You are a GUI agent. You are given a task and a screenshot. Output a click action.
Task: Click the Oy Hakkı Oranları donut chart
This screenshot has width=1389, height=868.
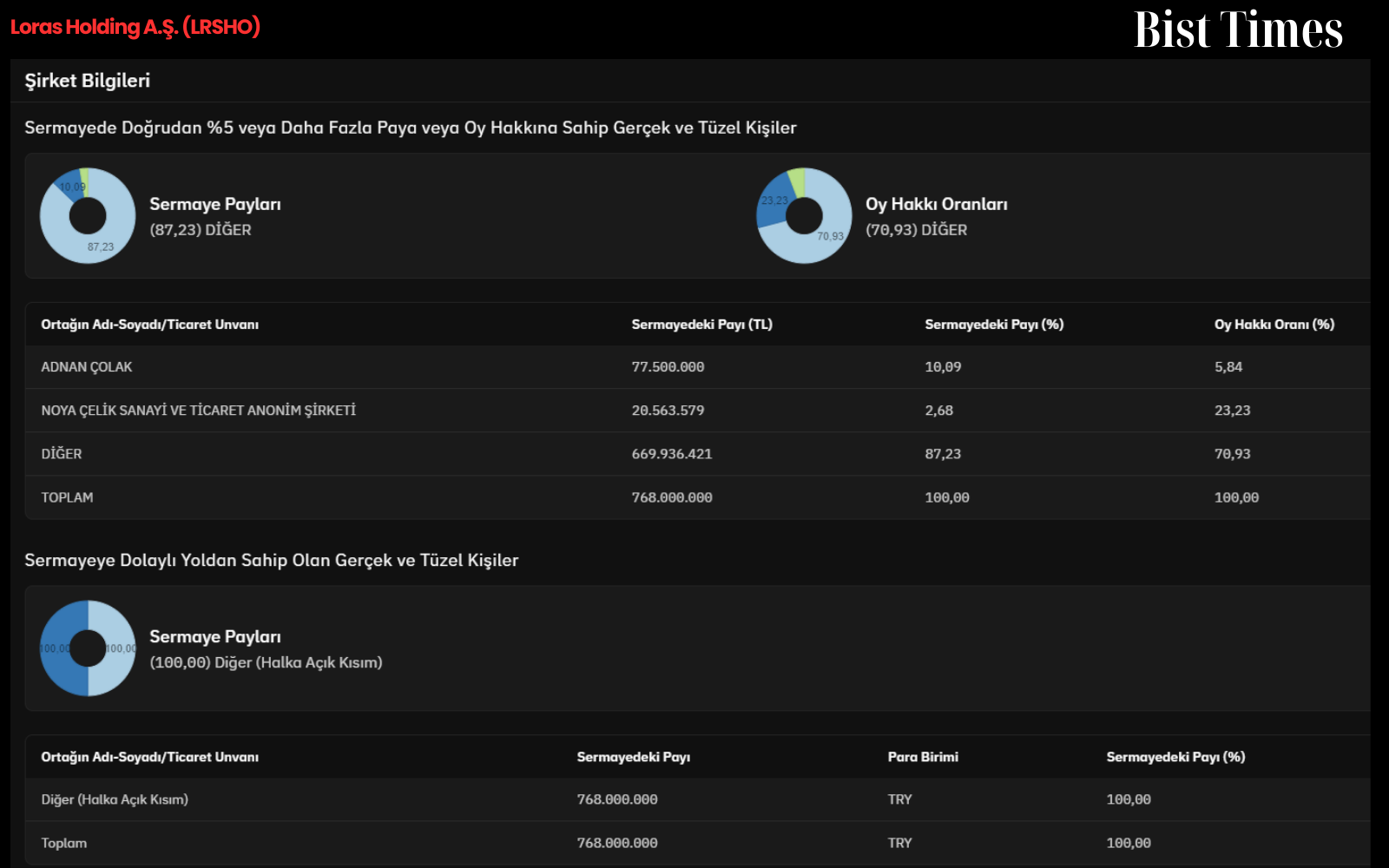pos(804,215)
